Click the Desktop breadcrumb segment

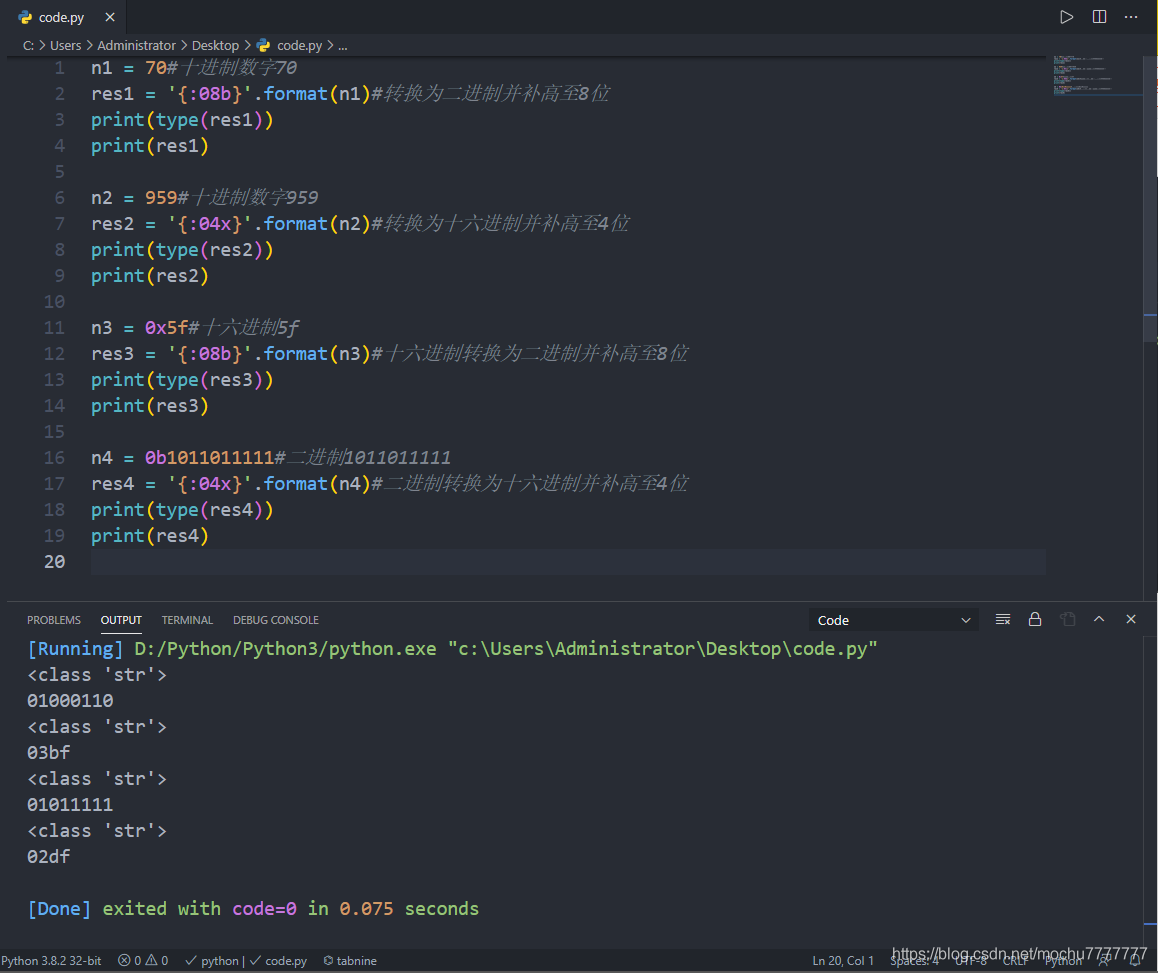[215, 45]
